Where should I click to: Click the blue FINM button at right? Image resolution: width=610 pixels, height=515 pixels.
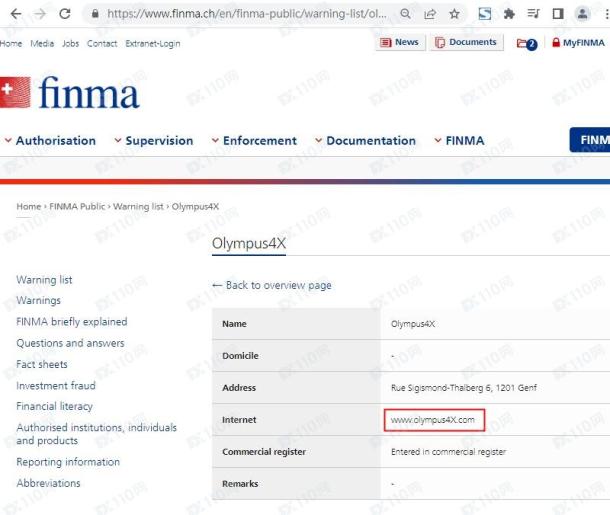pyautogui.click(x=590, y=140)
